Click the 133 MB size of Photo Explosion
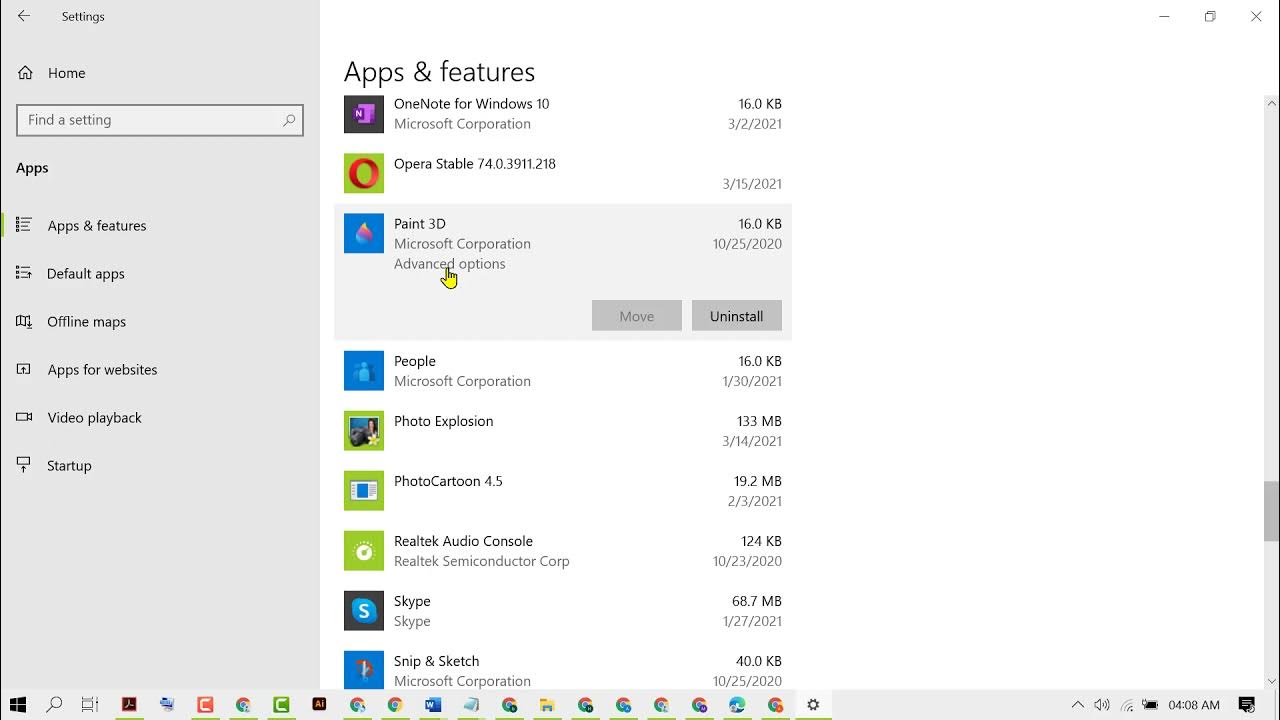1280x720 pixels. pyautogui.click(x=759, y=421)
